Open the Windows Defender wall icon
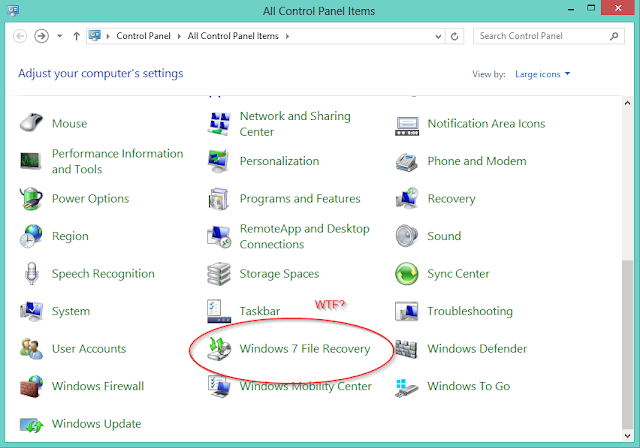This screenshot has height=448, width=640. (407, 349)
